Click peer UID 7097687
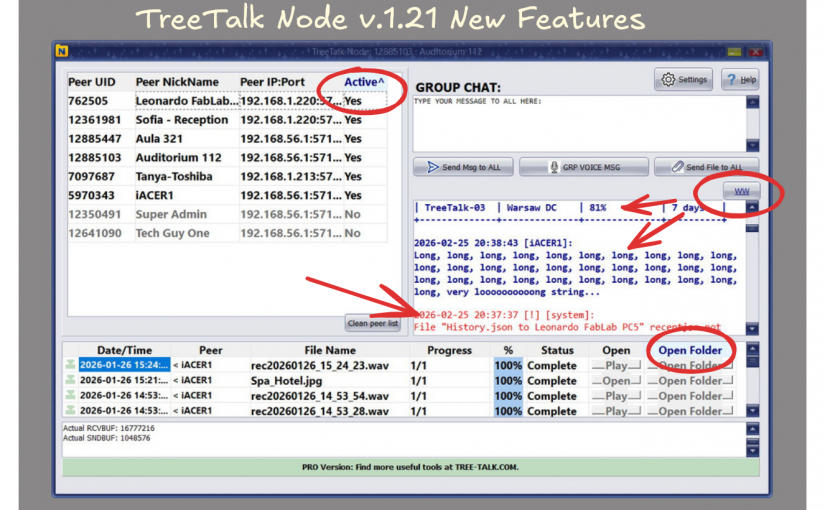The height and width of the screenshot is (510, 825). (92, 176)
